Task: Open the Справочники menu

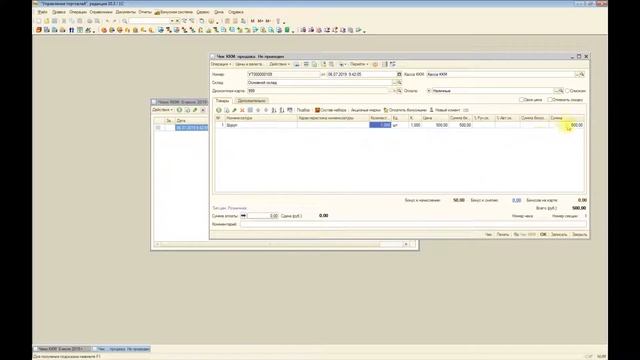Action: coord(101,12)
